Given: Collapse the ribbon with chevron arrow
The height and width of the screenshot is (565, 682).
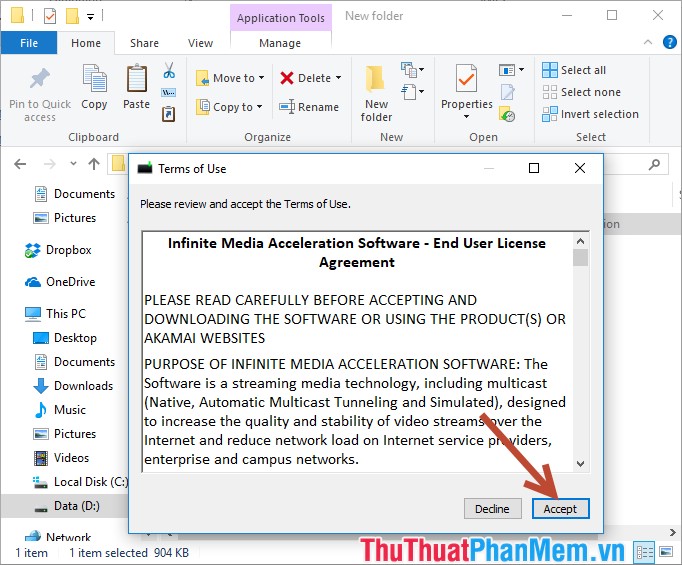Looking at the screenshot, I should 648,42.
